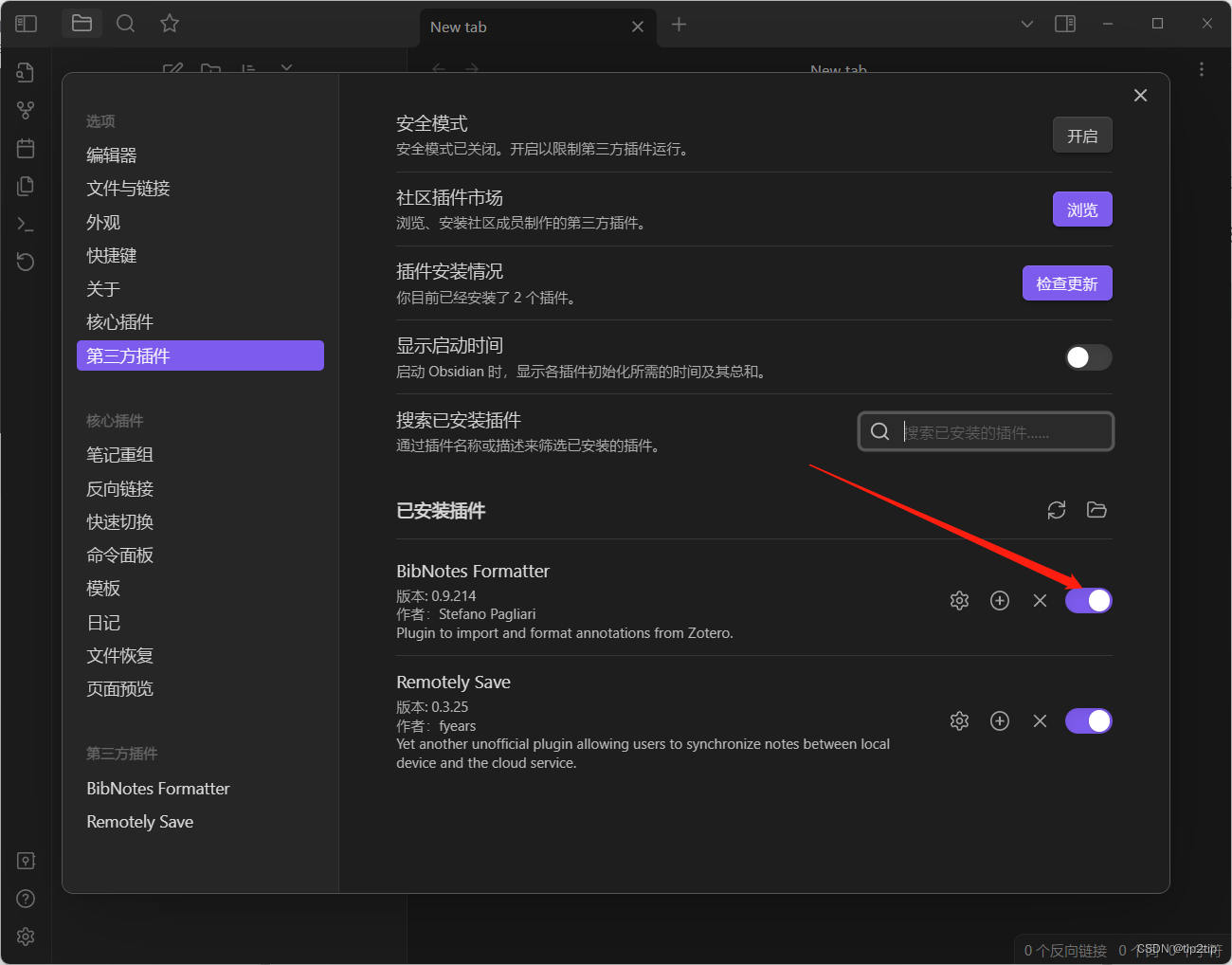Open quick switcher icon in left ribbon
This screenshot has width=1232, height=965.
tap(26, 73)
